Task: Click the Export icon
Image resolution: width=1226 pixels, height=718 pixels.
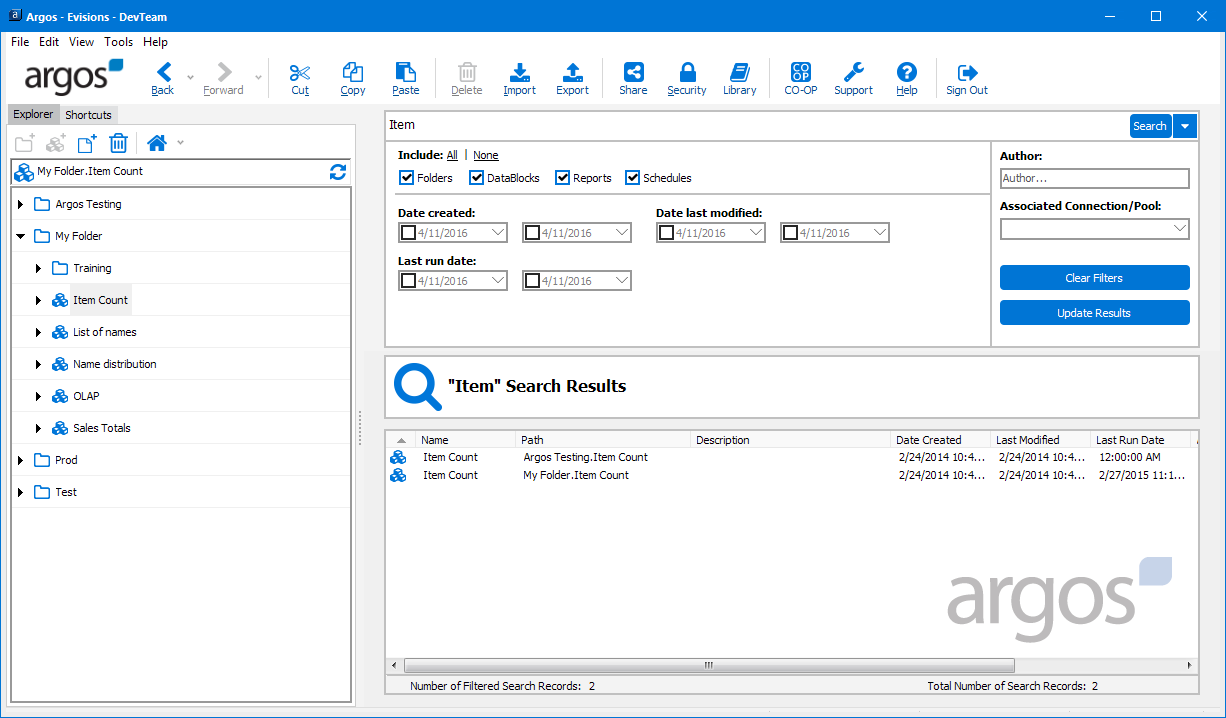Action: [573, 72]
